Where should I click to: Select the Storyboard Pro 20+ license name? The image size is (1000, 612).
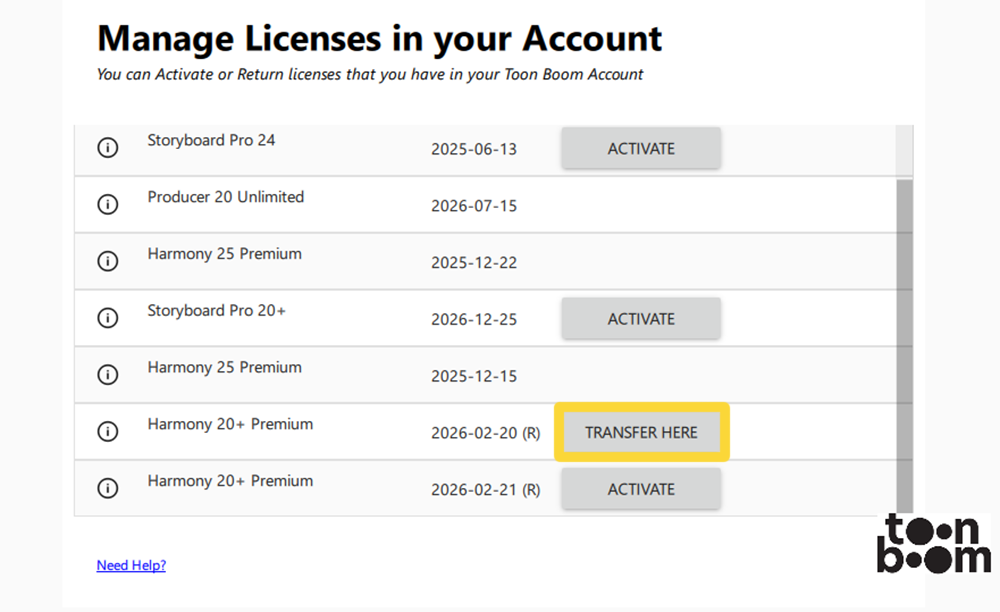[216, 311]
